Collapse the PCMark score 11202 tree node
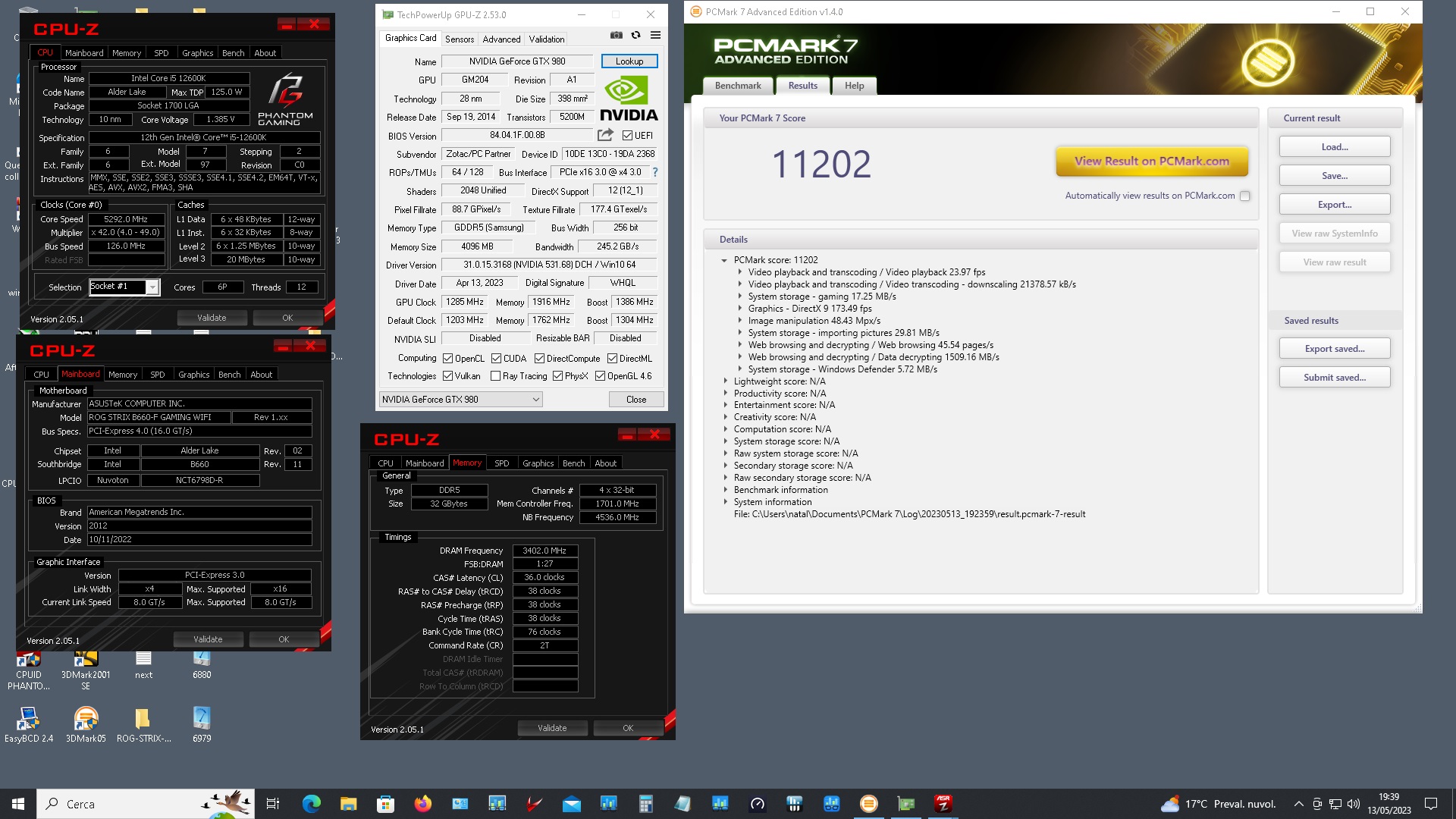1456x819 pixels. [724, 260]
